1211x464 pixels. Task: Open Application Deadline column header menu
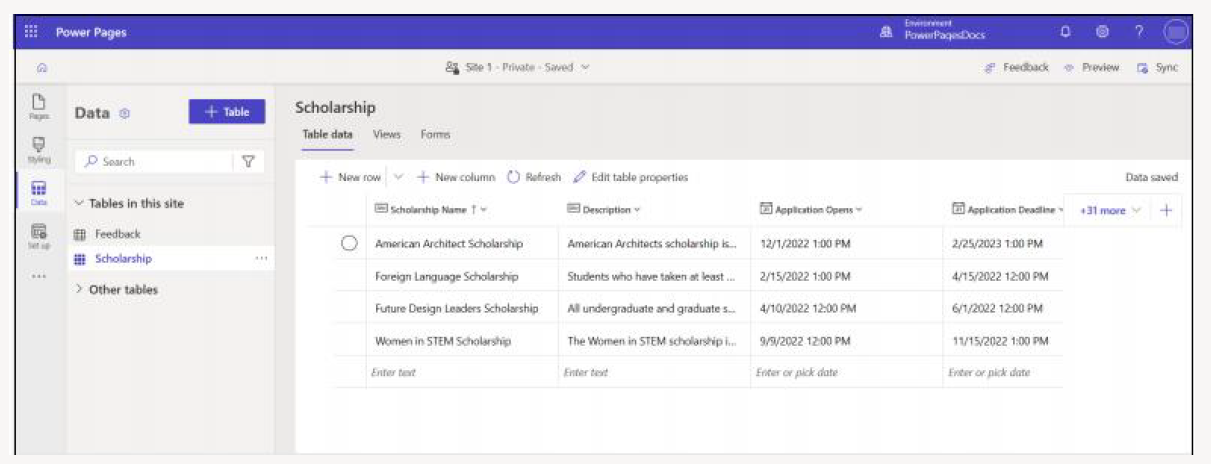(1008, 210)
